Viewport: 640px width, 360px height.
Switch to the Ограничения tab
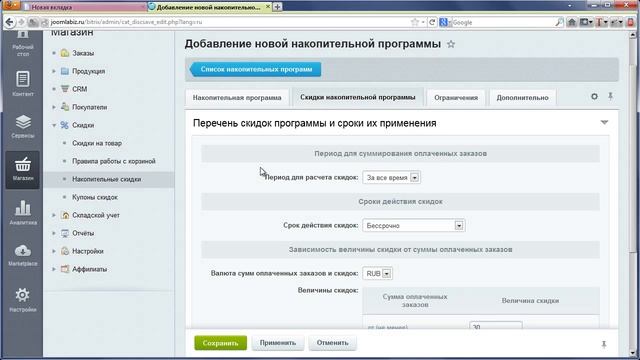coord(456,98)
